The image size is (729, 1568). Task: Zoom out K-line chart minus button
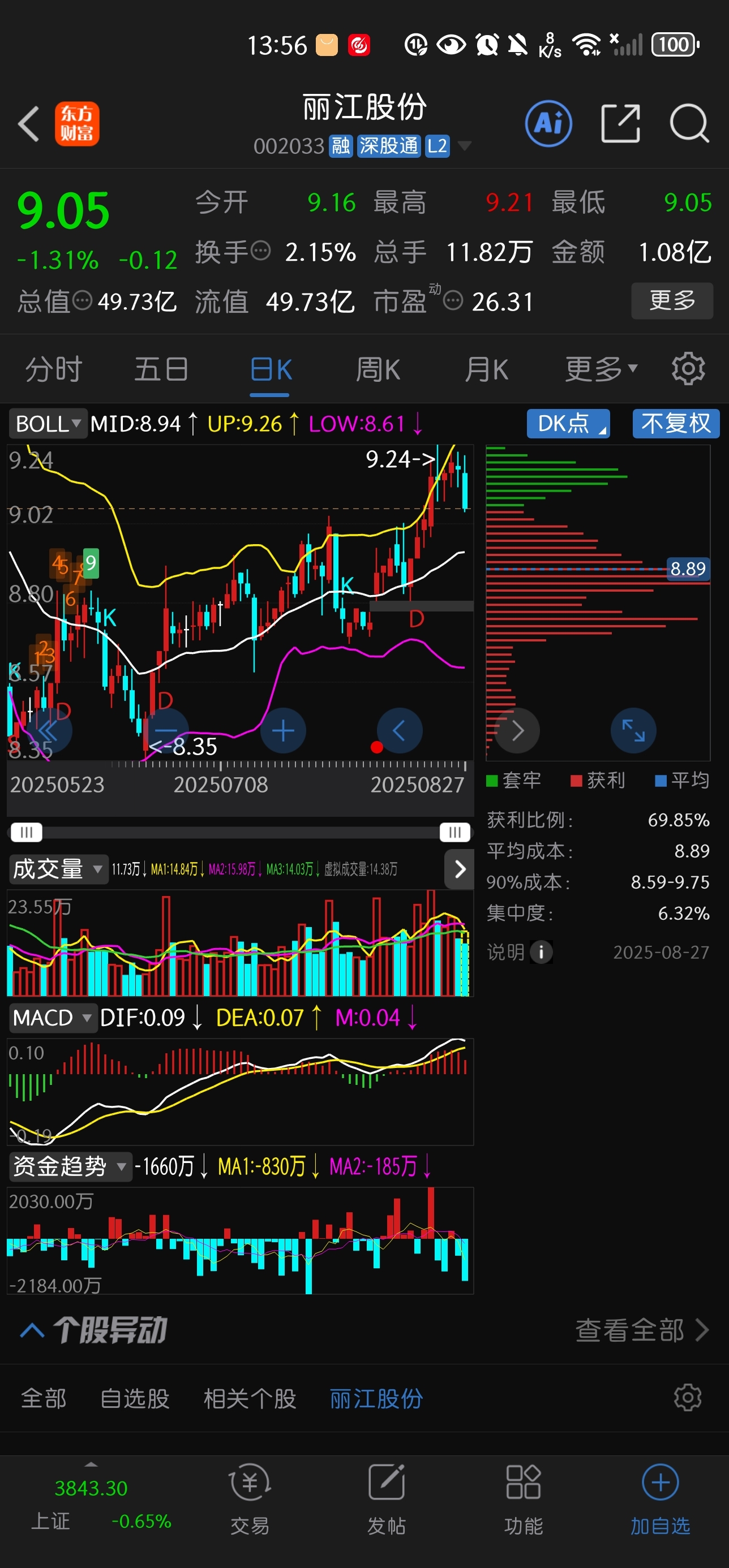pyautogui.click(x=166, y=730)
